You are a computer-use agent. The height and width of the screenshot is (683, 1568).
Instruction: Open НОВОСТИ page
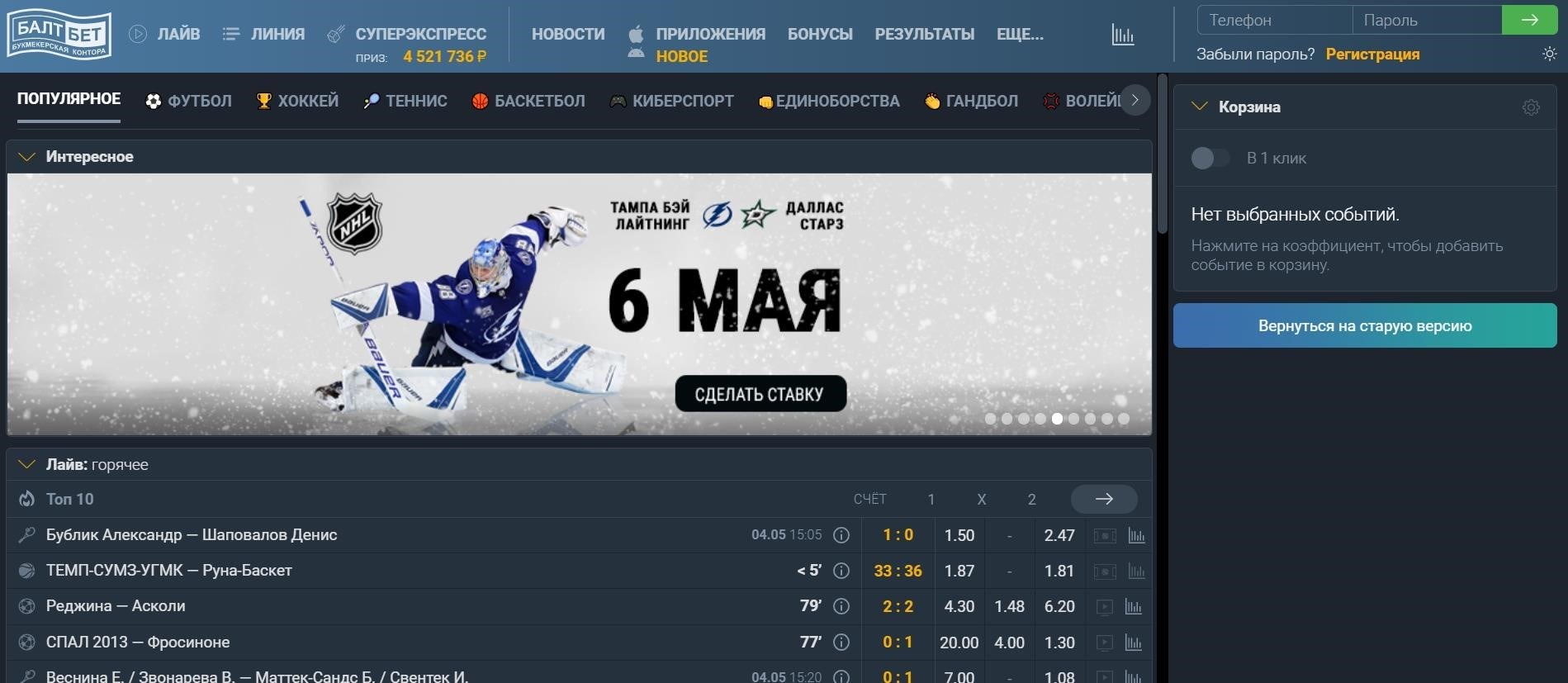coord(568,34)
